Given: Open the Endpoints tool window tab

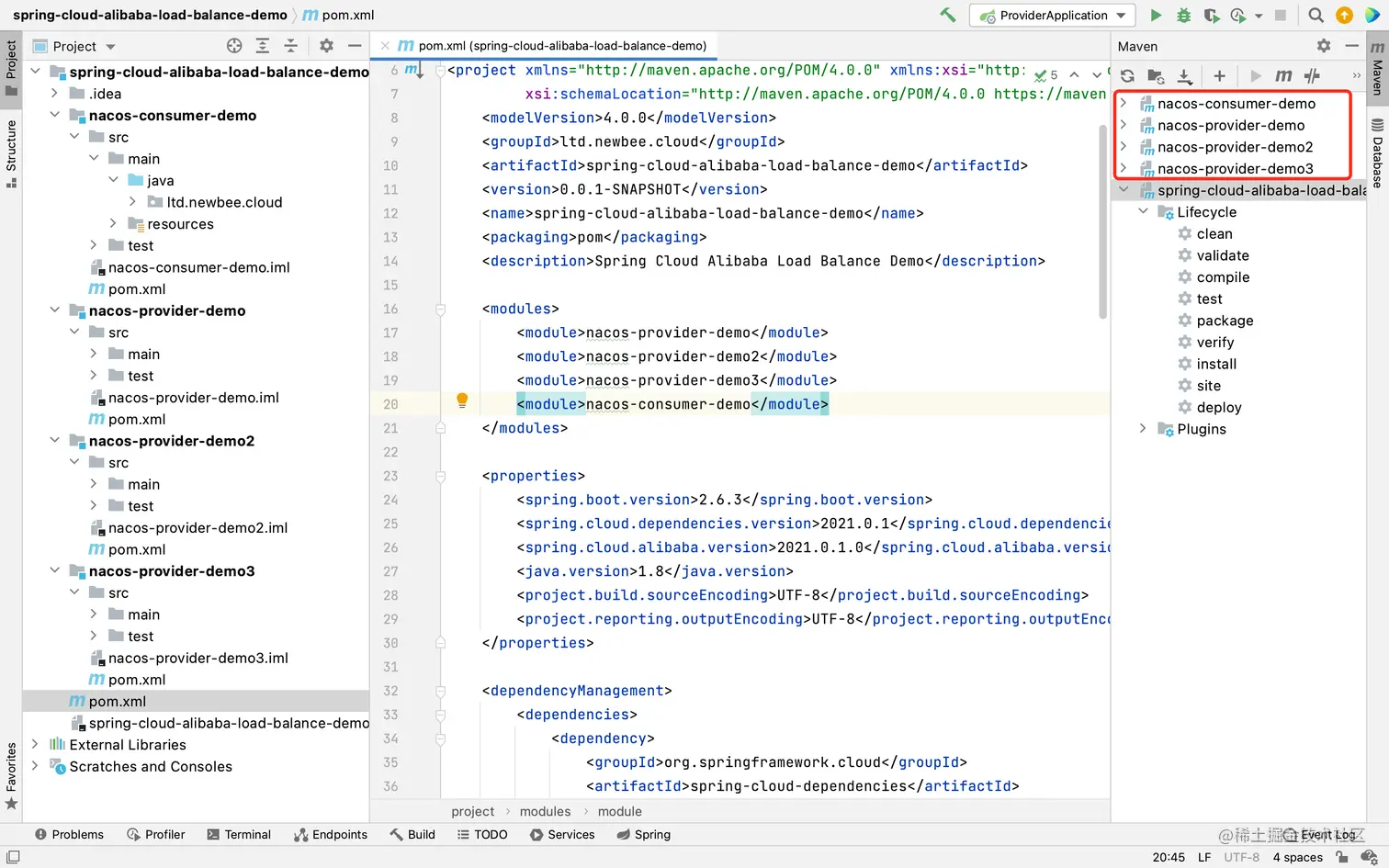Looking at the screenshot, I should 331,834.
